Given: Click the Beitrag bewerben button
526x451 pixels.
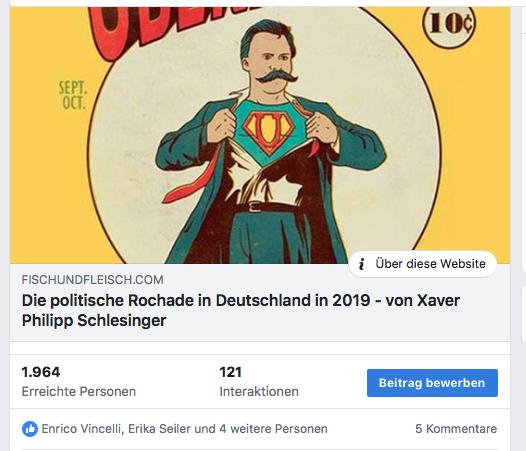Looking at the screenshot, I should [x=432, y=383].
